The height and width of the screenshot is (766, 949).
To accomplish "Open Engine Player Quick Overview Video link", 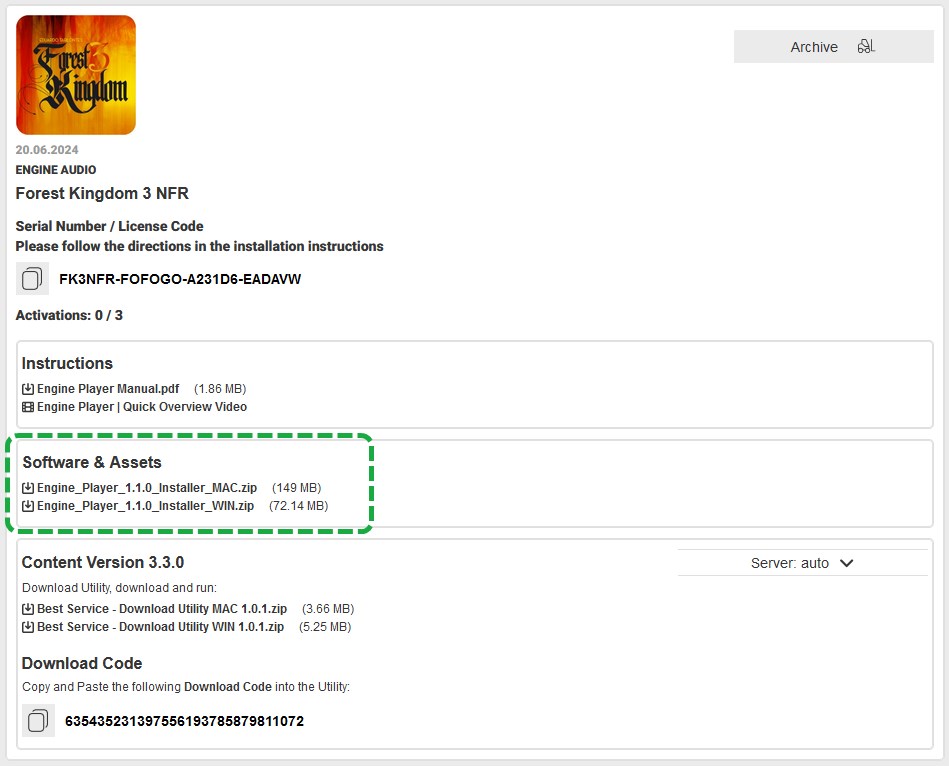I will click(x=141, y=407).
